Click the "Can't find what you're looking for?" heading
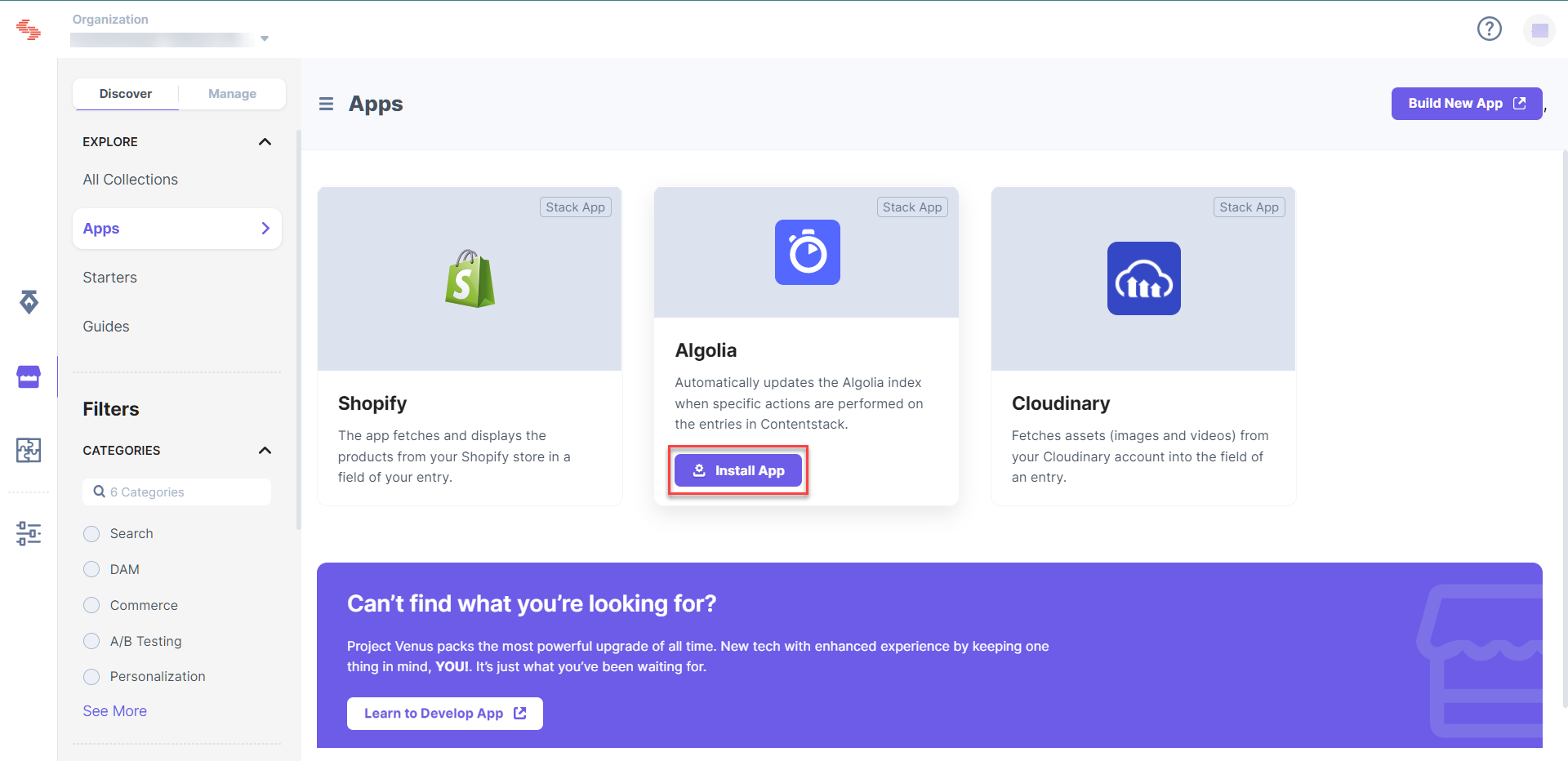The height and width of the screenshot is (761, 1568). click(x=532, y=603)
